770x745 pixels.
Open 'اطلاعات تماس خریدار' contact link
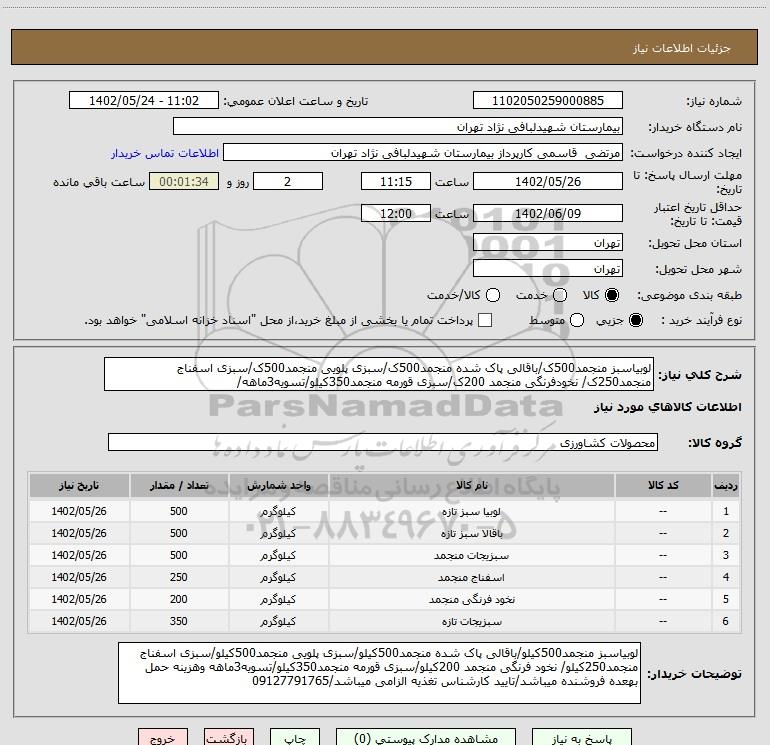pyautogui.click(x=158, y=154)
